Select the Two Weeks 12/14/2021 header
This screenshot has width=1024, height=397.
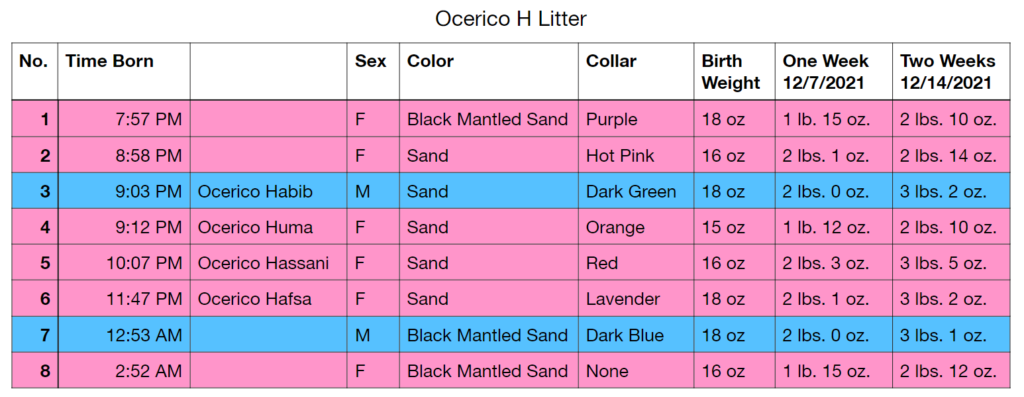click(x=952, y=72)
